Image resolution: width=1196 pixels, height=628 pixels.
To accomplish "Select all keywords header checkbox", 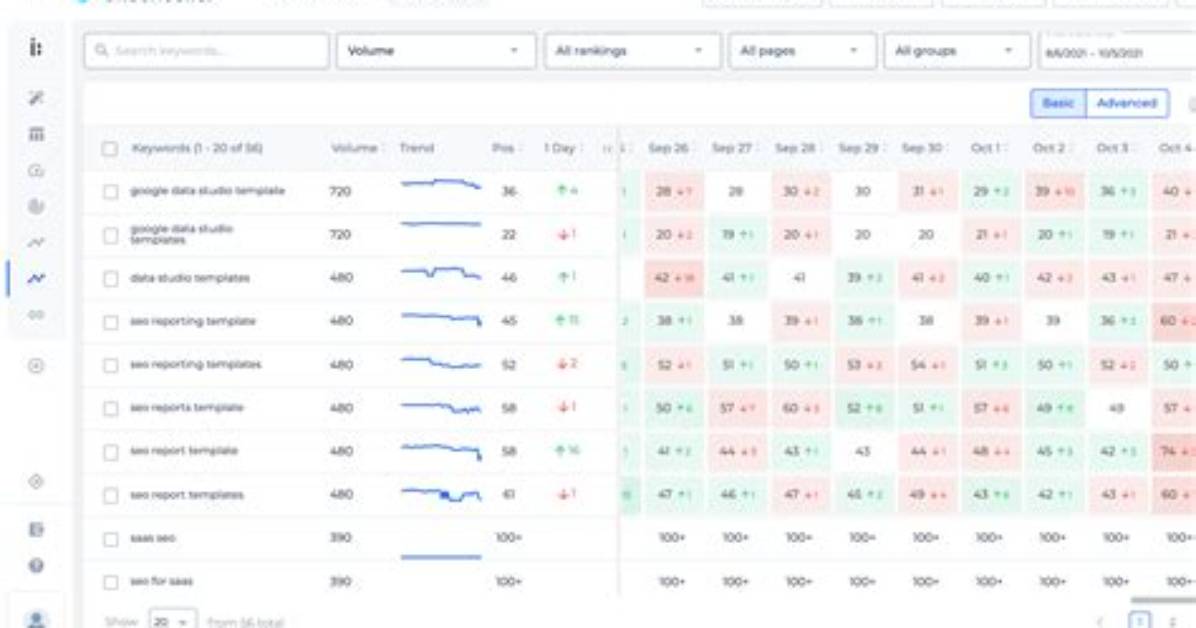I will [110, 149].
